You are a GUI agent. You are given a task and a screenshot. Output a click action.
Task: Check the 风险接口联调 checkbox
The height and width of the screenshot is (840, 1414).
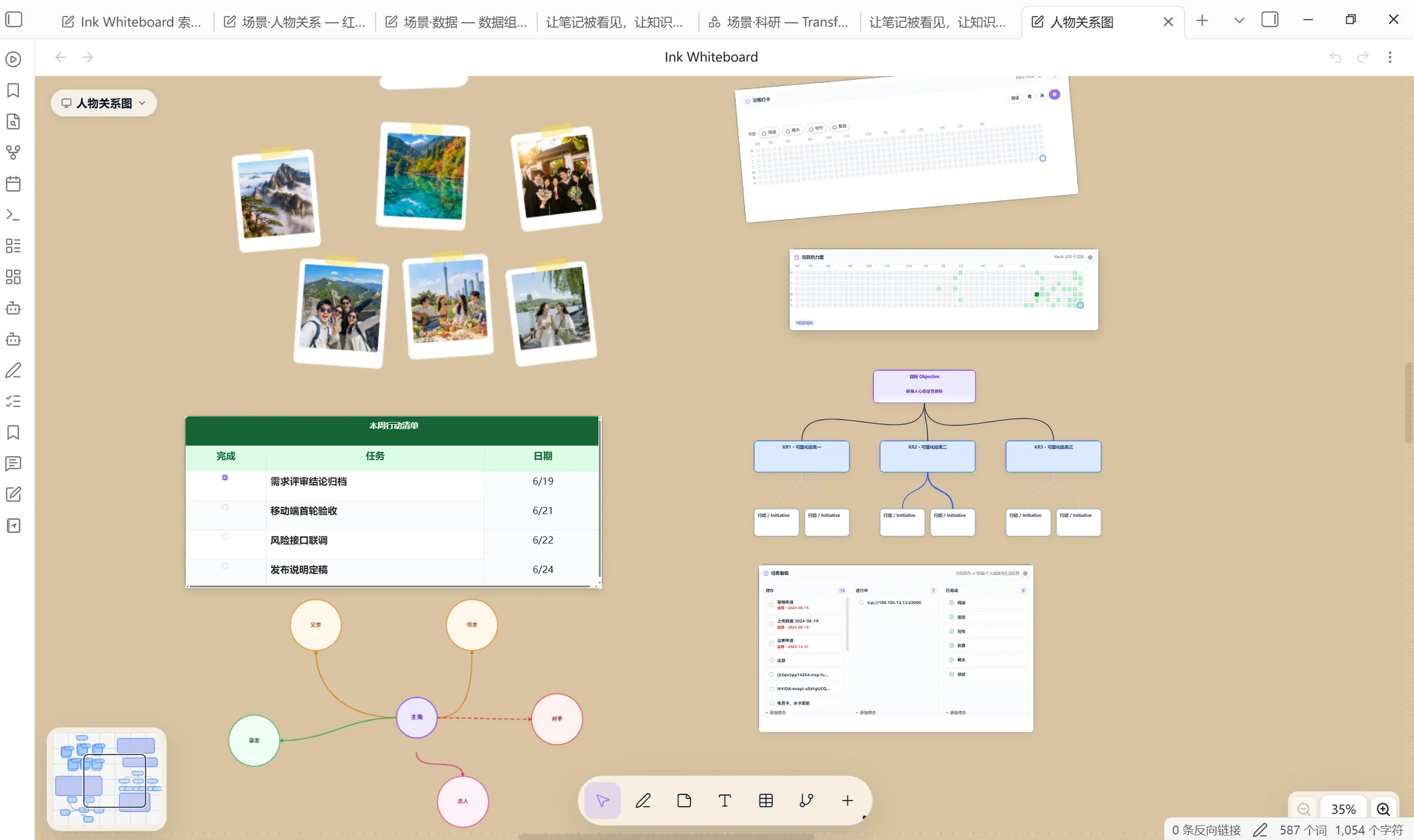225,536
